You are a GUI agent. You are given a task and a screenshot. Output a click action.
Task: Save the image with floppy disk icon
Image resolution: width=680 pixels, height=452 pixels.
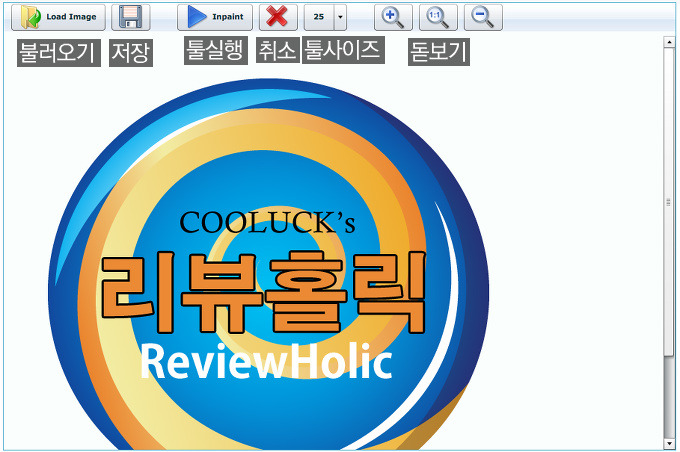(x=131, y=17)
